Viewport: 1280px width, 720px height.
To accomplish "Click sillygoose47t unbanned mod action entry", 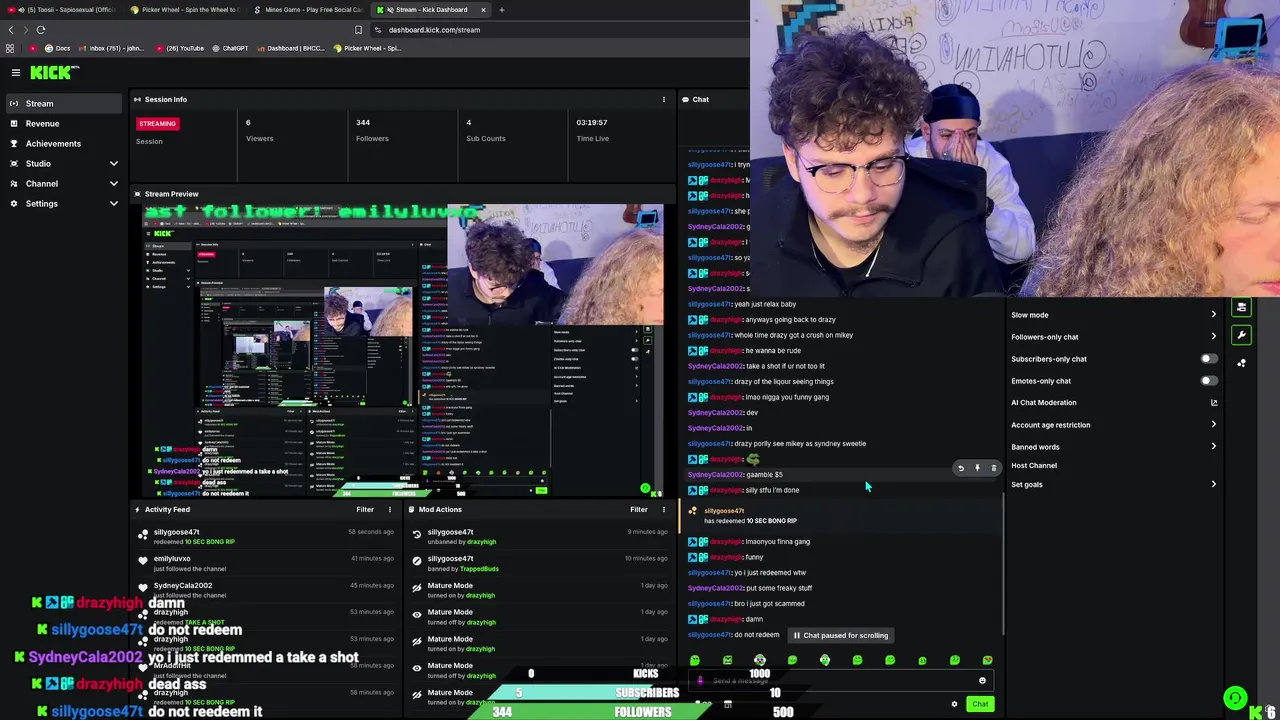I will (539, 537).
